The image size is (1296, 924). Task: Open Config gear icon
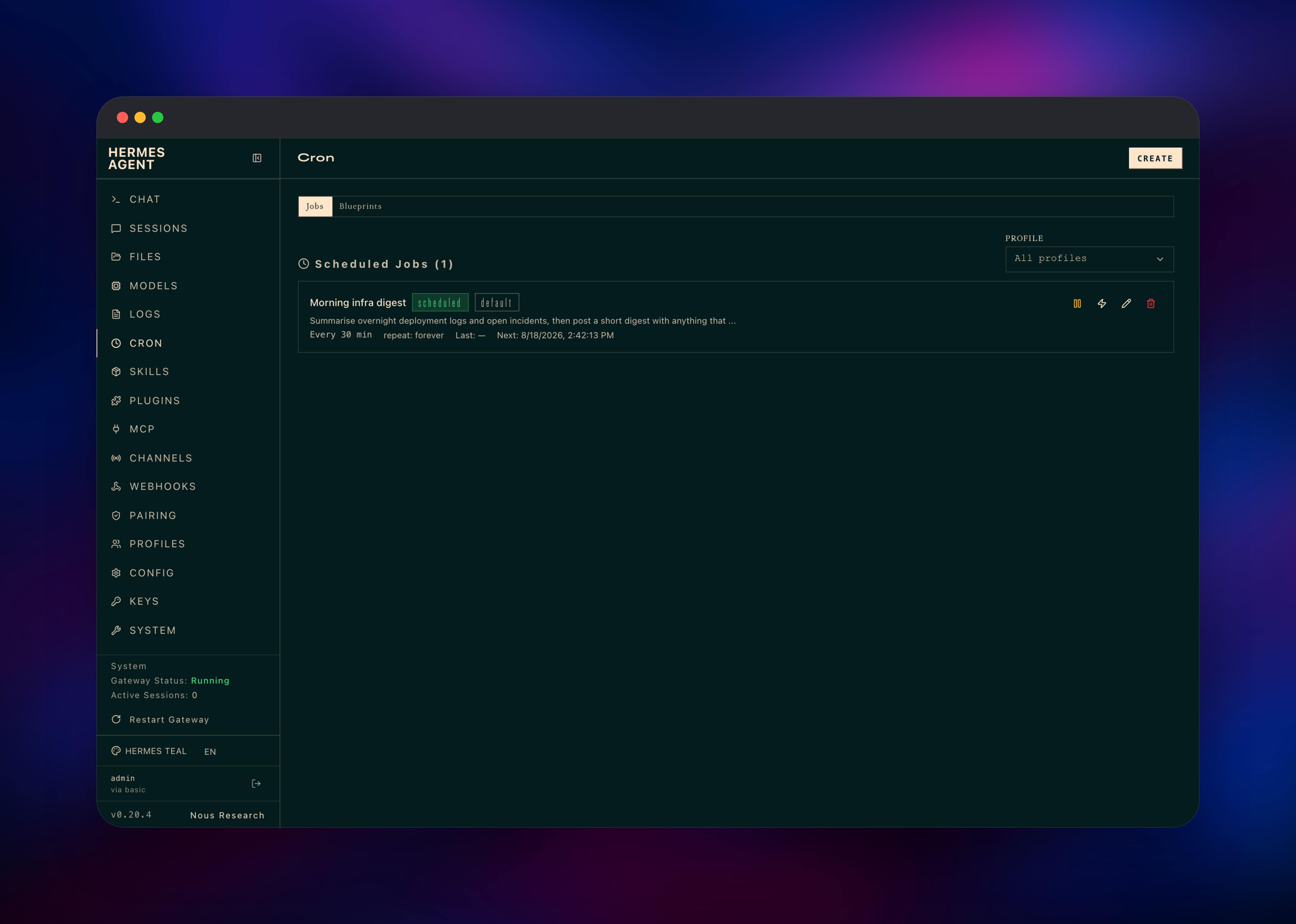[x=116, y=573]
